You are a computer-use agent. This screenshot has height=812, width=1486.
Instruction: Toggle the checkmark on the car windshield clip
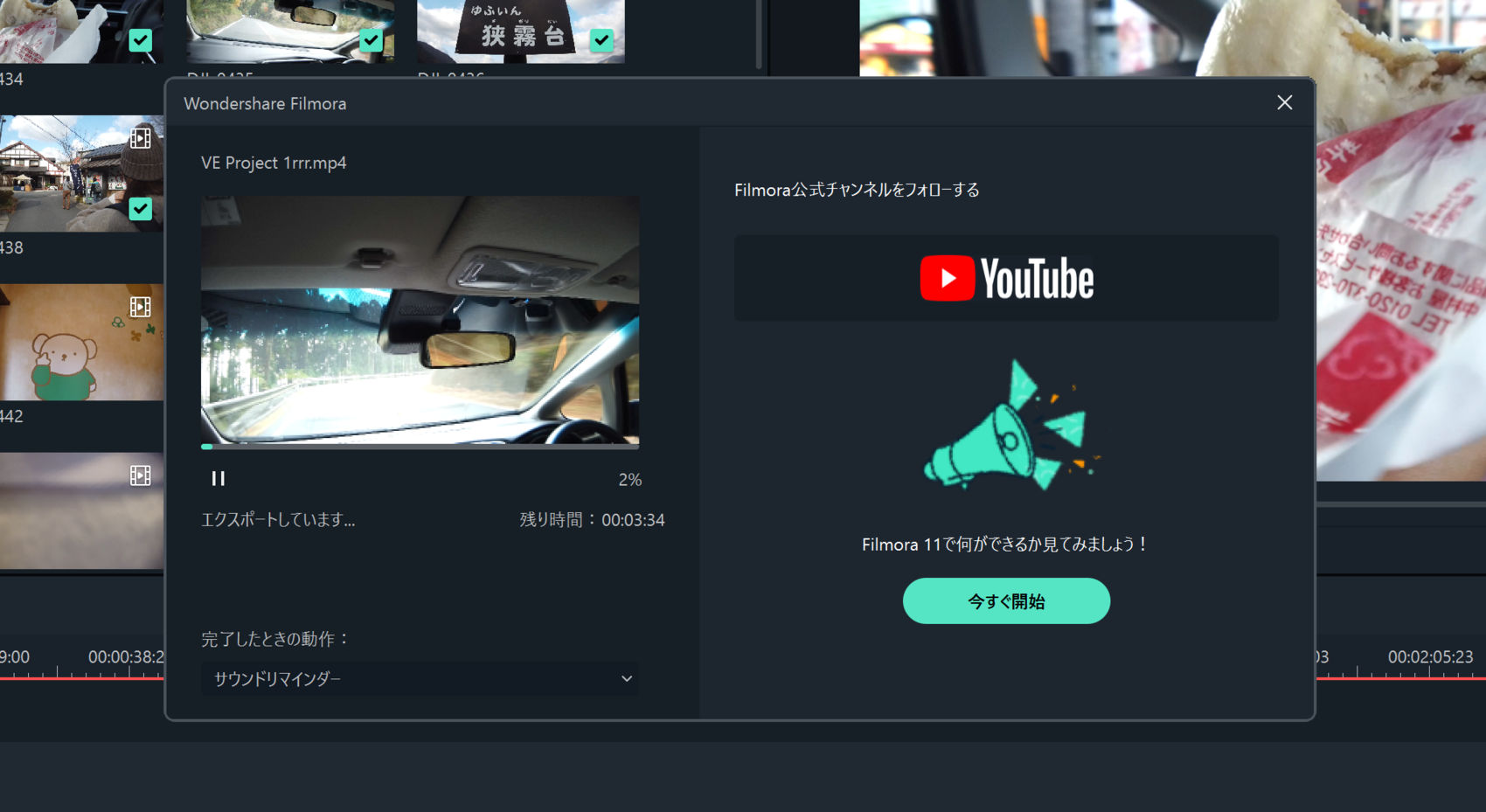tap(371, 40)
